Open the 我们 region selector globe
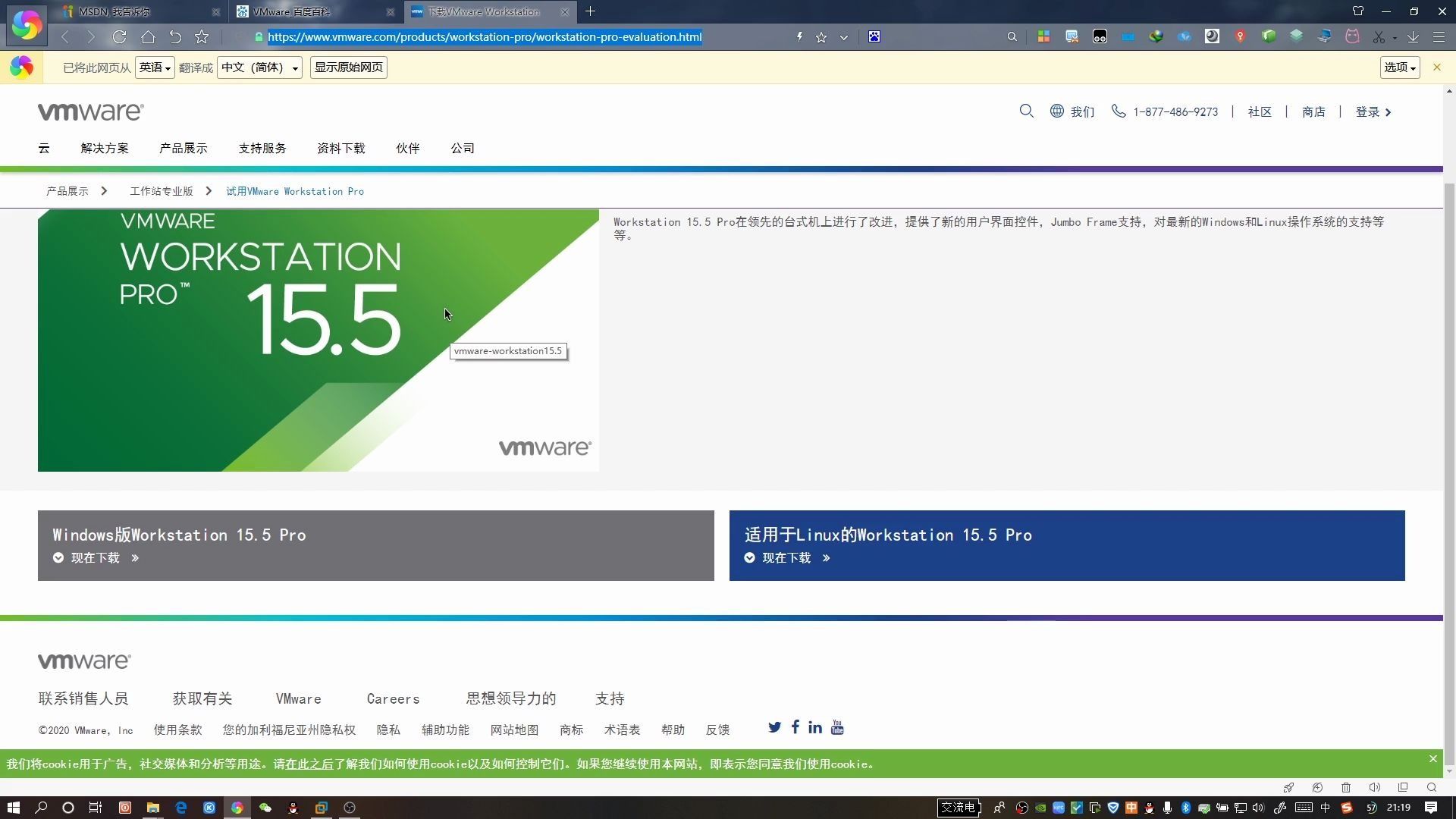 [1057, 111]
